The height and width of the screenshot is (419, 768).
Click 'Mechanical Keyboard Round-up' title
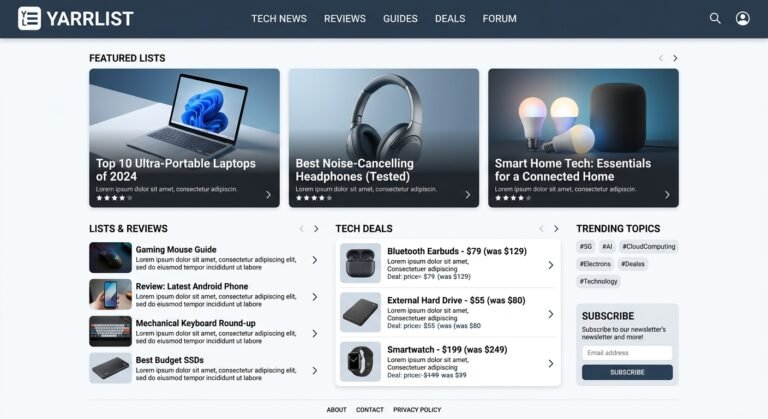coord(195,323)
